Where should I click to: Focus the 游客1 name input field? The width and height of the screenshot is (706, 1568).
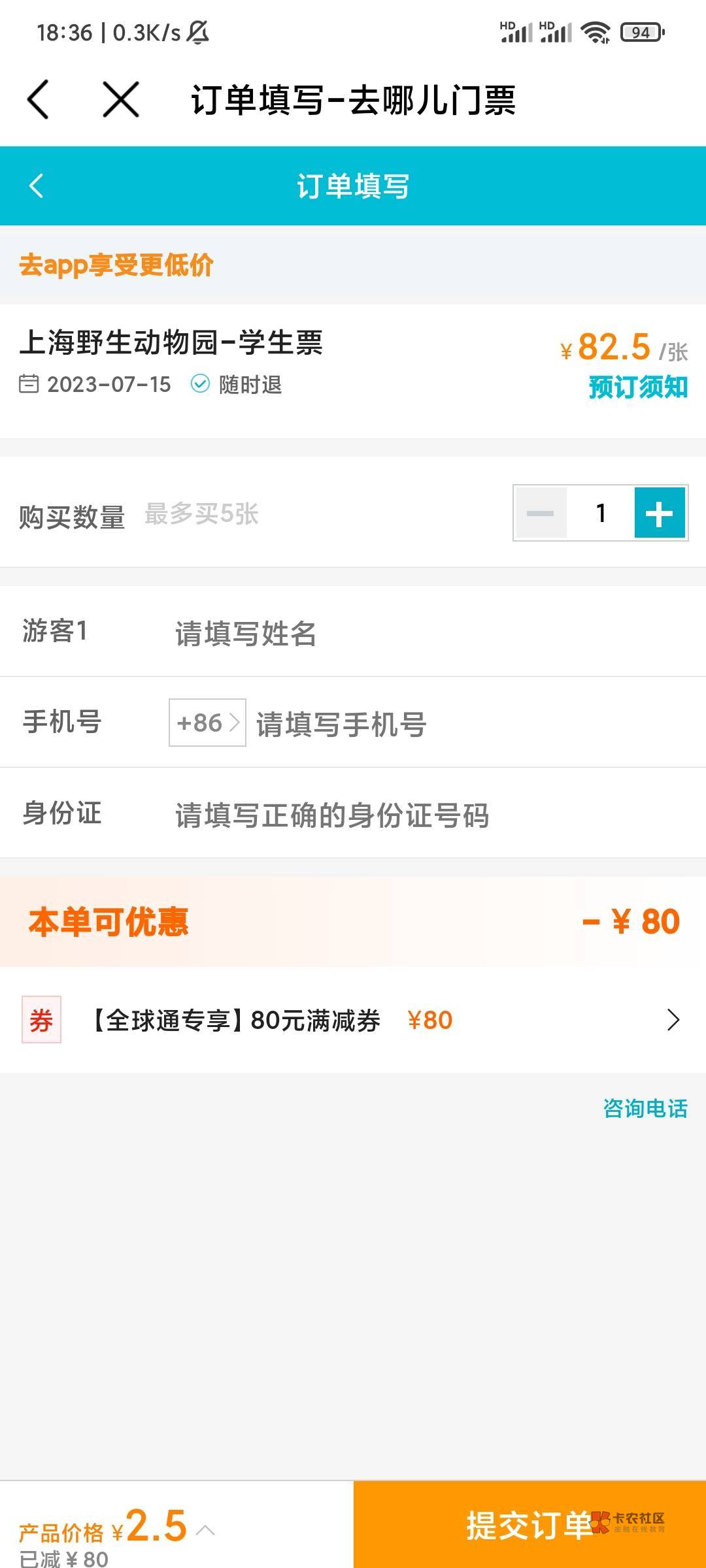(418, 634)
